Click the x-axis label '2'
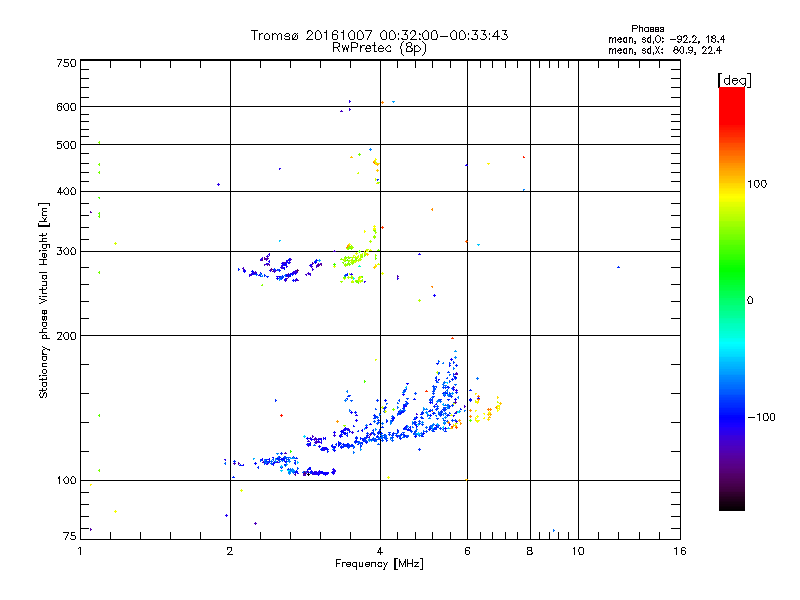Image resolution: width=800 pixels, height=600 pixels. pos(230,551)
